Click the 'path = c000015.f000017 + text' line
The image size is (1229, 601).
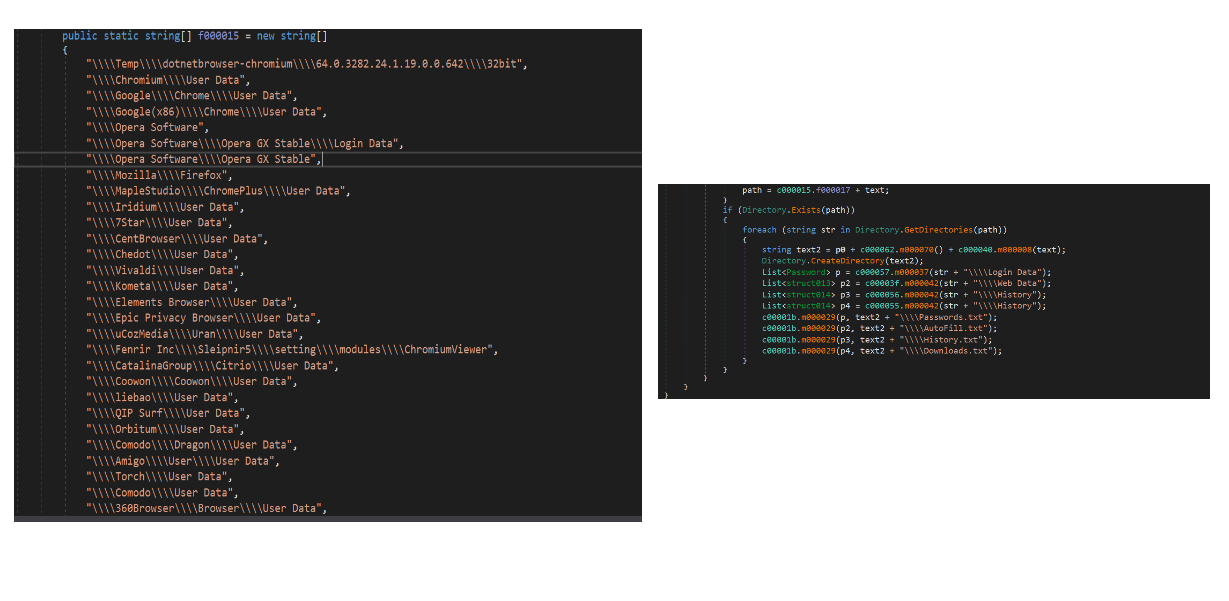pos(815,189)
